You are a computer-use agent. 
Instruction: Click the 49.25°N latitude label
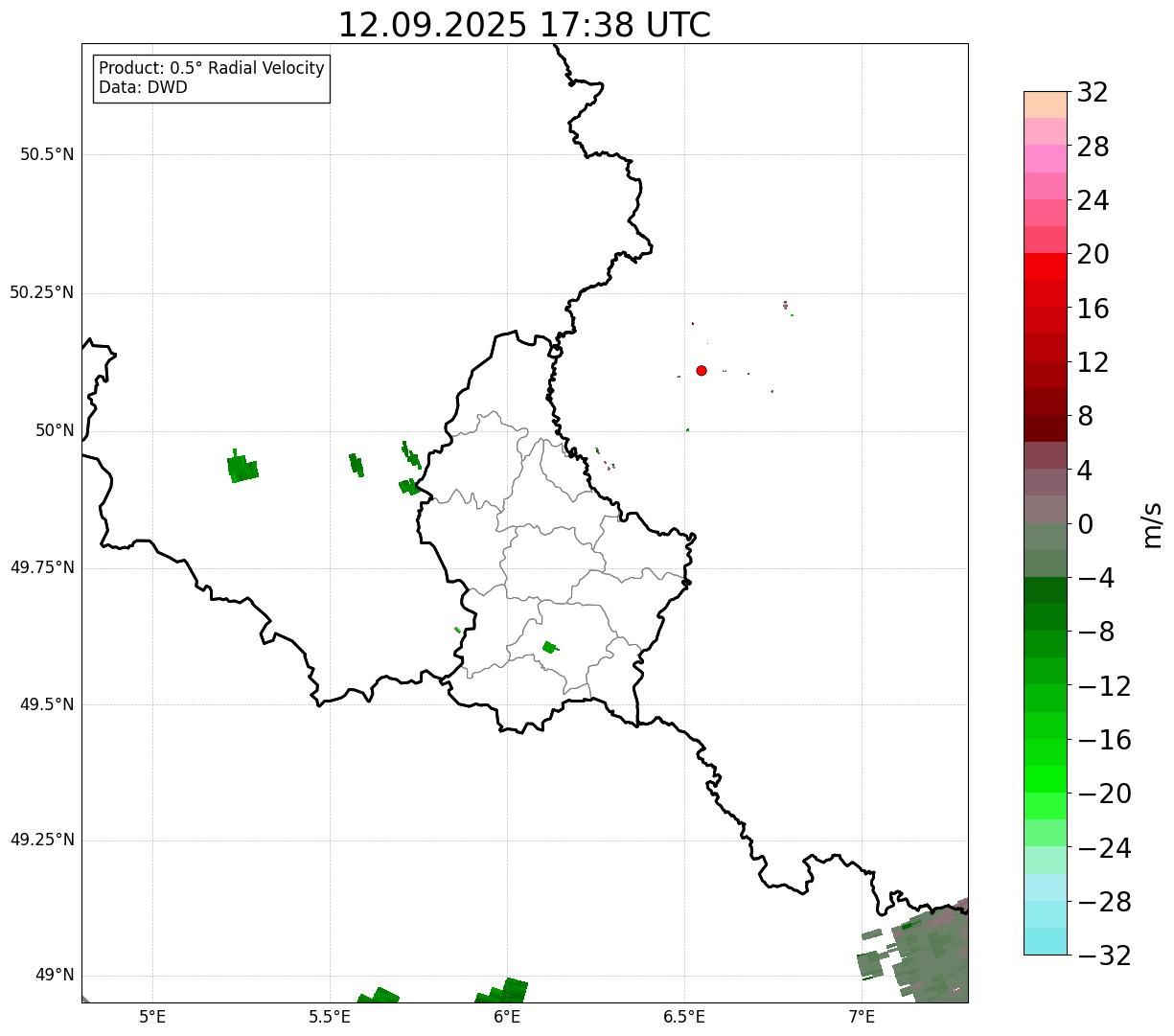pyautogui.click(x=42, y=840)
